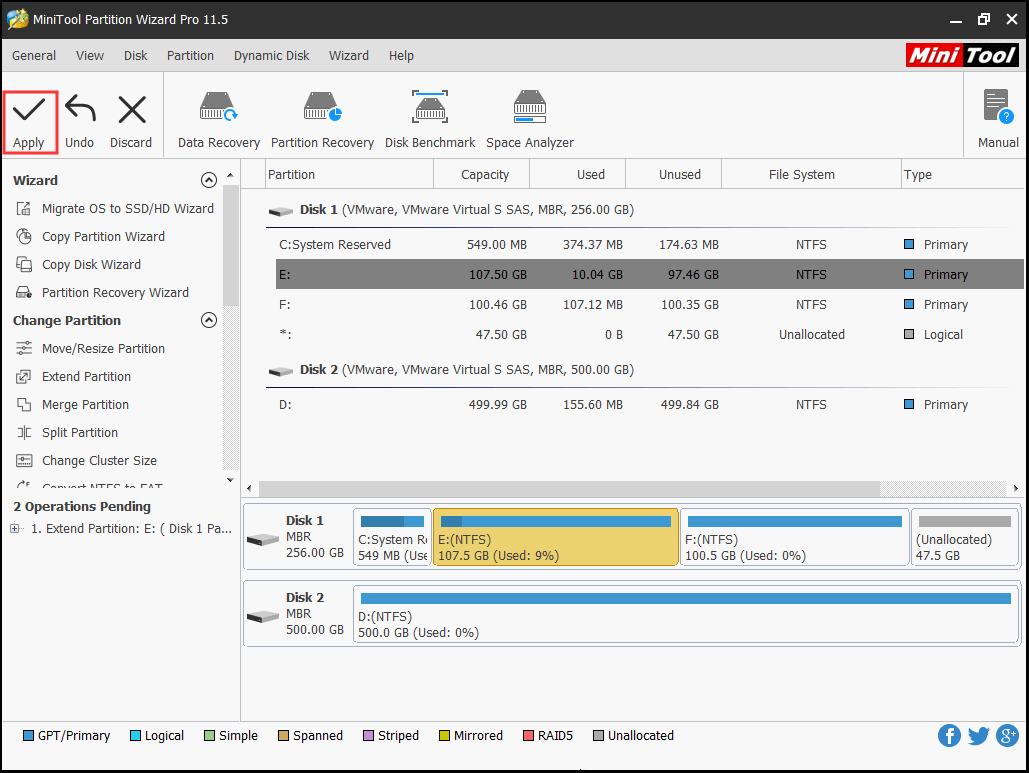This screenshot has height=773, width=1029.
Task: Collapse the Change Partition section
Action: click(209, 320)
